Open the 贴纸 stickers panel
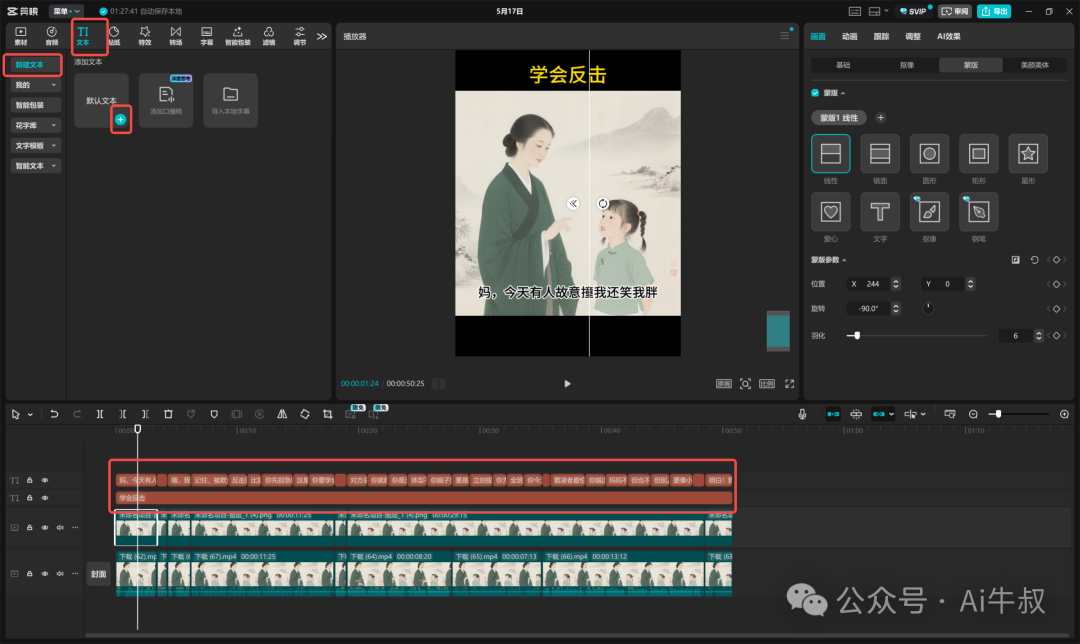 pyautogui.click(x=114, y=36)
